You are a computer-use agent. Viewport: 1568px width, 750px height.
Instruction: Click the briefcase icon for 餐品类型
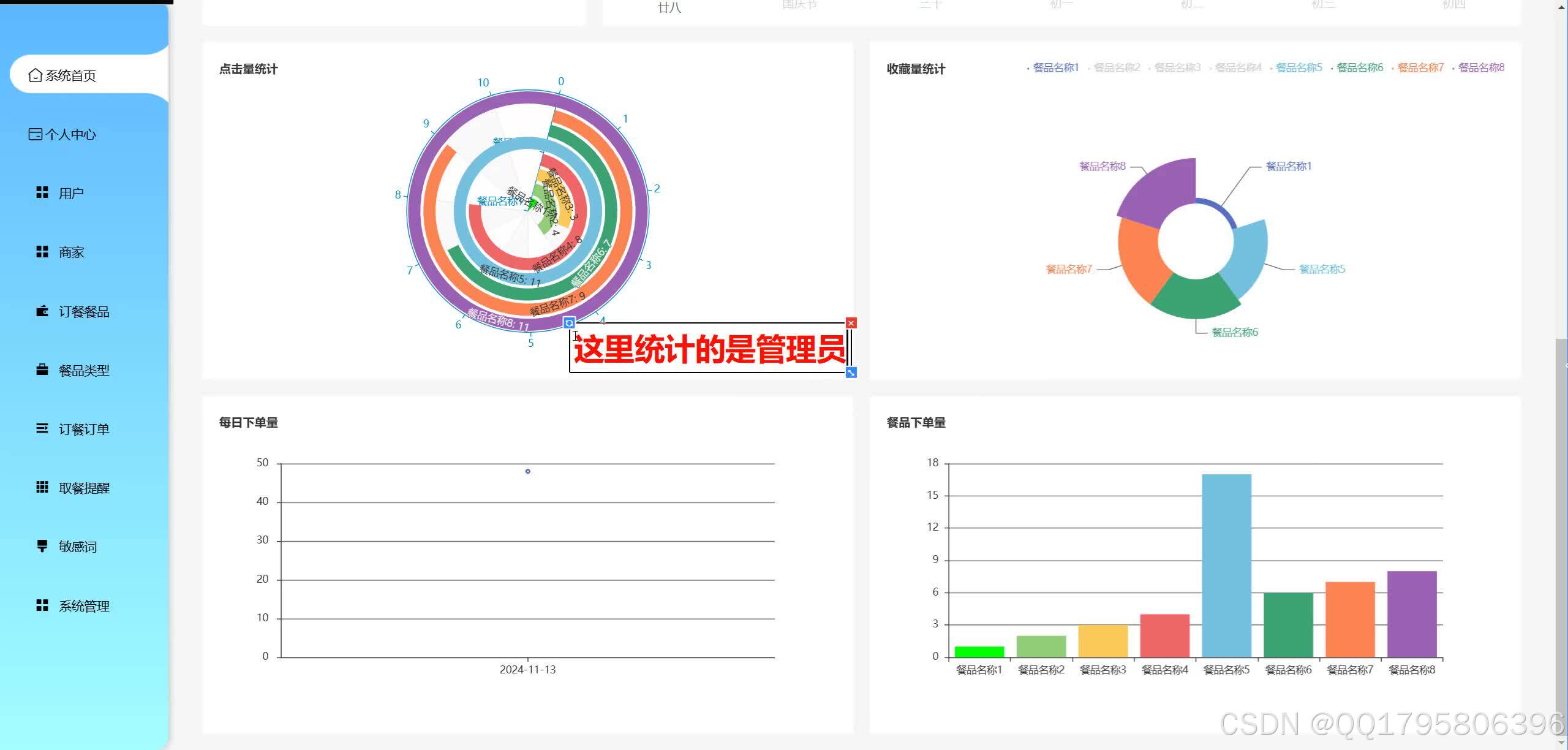(x=42, y=369)
